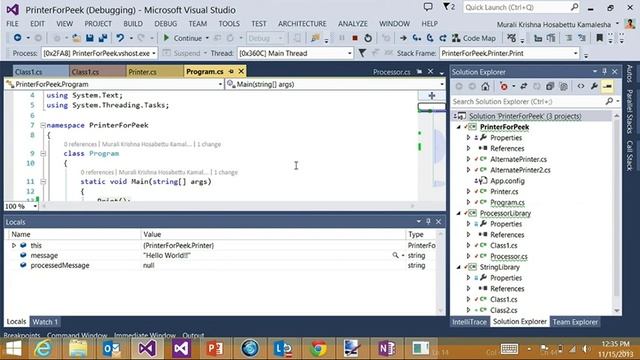Click the Step Over icon

tap(430, 38)
